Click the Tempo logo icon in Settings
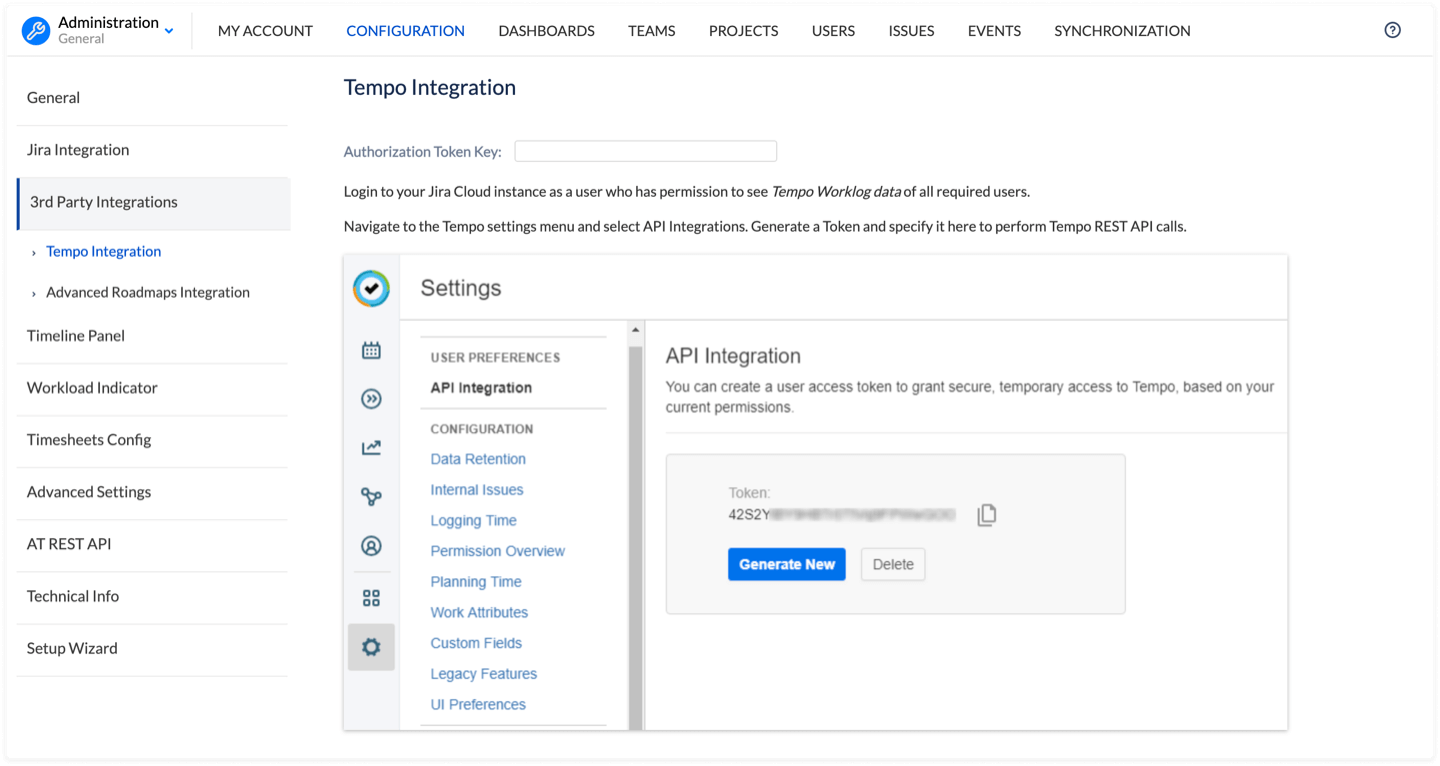 click(x=371, y=288)
